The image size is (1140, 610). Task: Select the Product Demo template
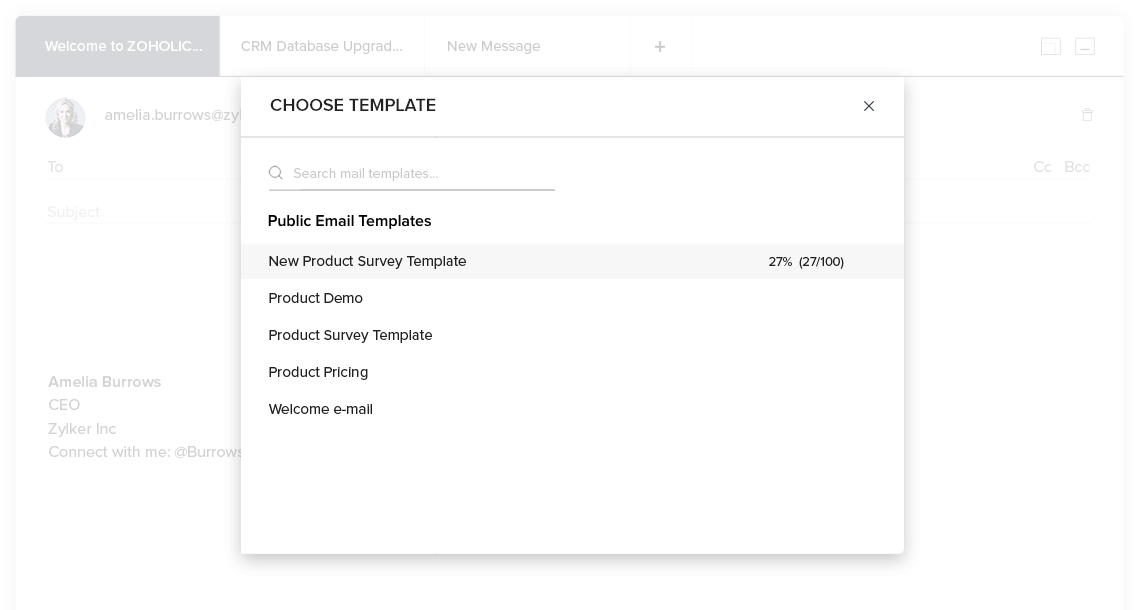[315, 298]
